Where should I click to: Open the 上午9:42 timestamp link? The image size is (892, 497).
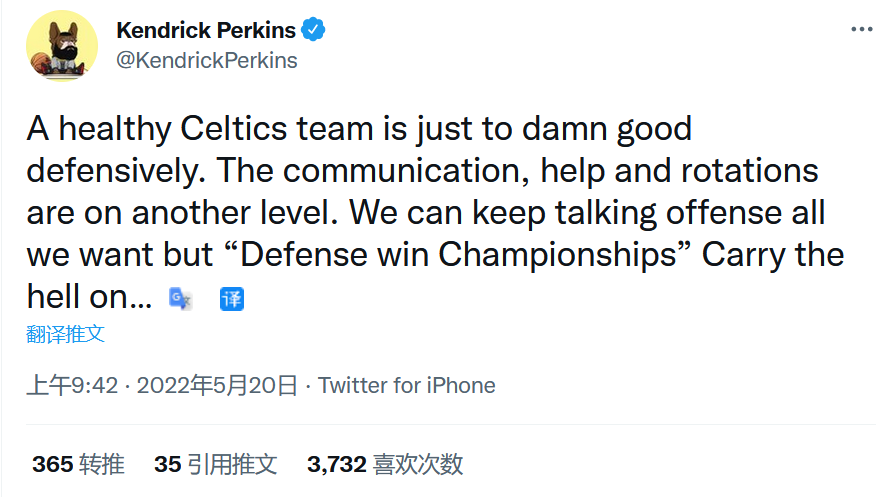[x=72, y=385]
